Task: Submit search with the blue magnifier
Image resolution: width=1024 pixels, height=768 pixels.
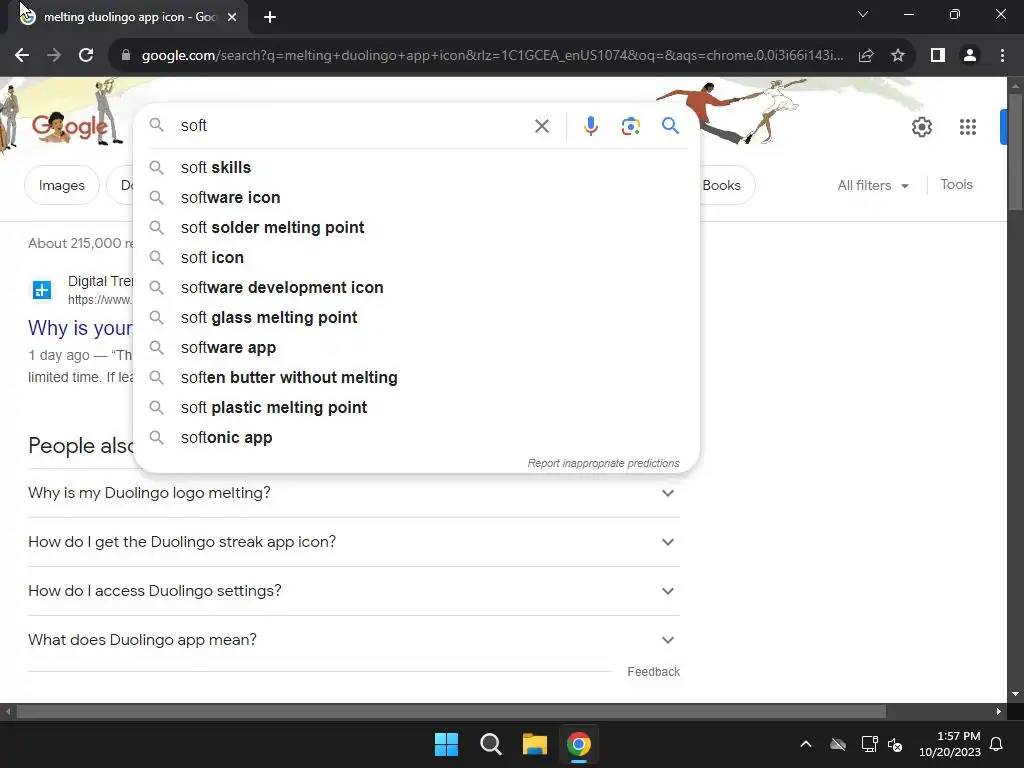Action: point(670,125)
